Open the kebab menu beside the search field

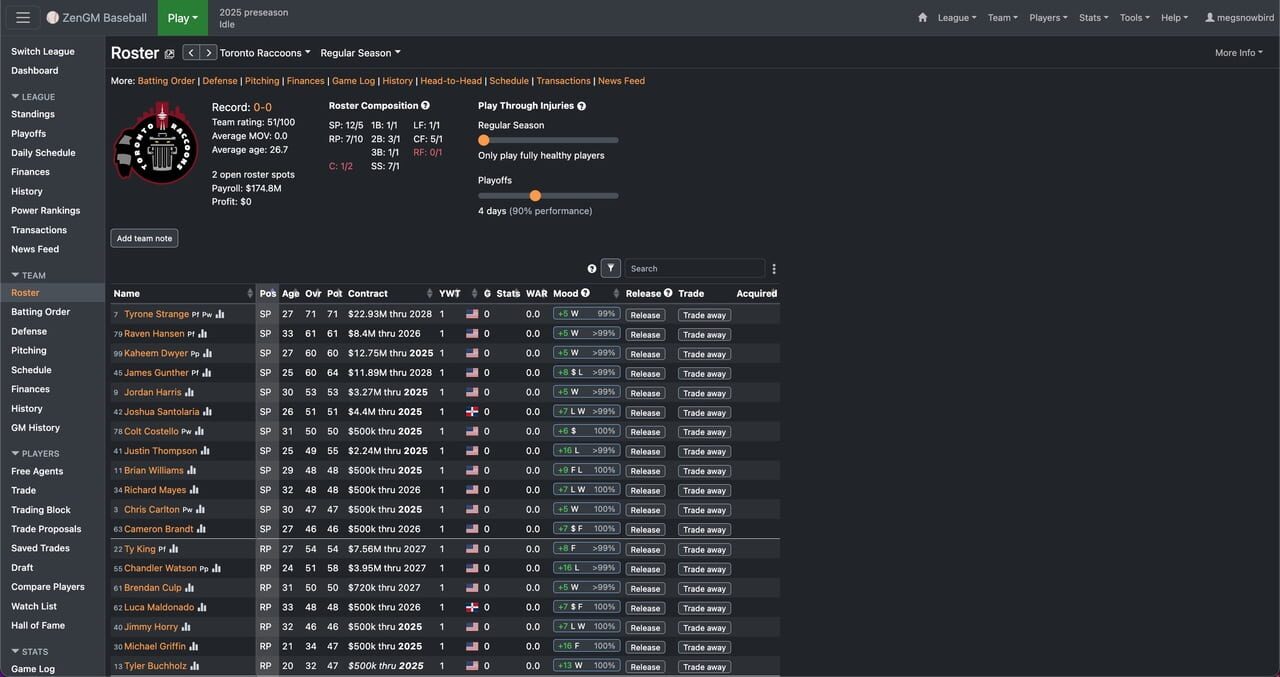tap(774, 268)
